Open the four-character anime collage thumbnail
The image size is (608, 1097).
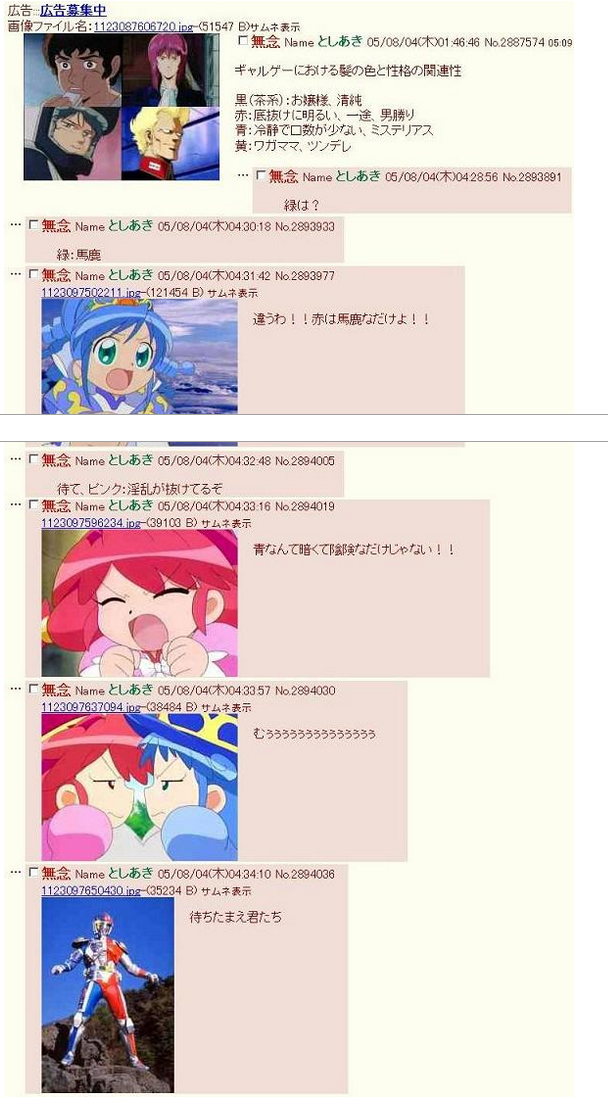122,107
